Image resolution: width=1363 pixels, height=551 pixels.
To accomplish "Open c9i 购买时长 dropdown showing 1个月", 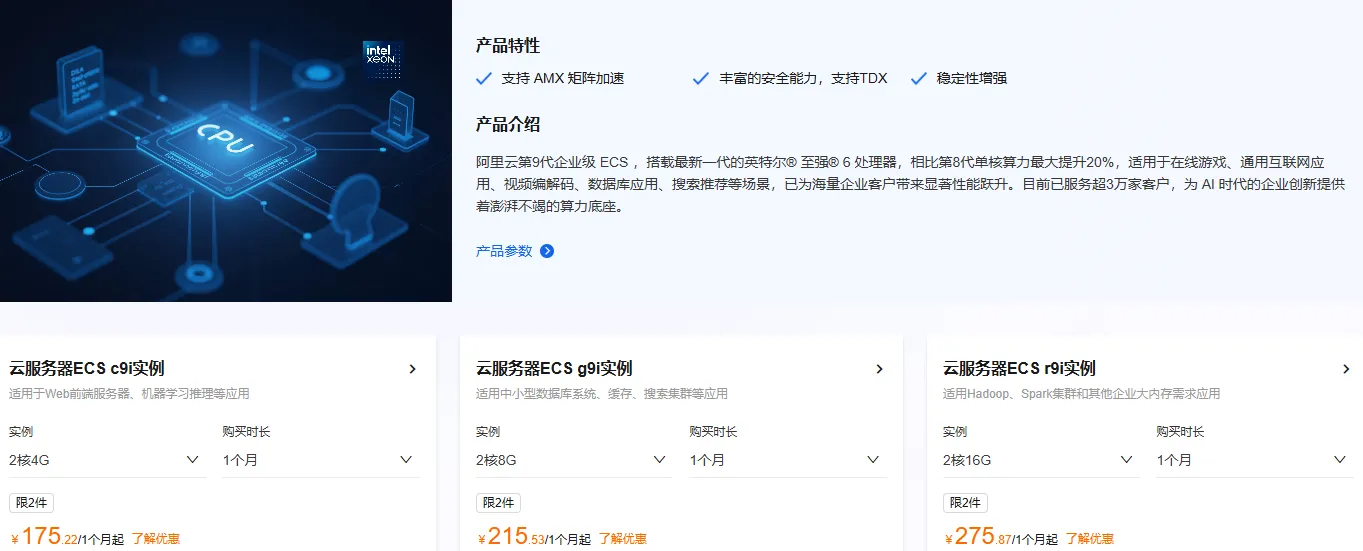I will pyautogui.click(x=320, y=460).
